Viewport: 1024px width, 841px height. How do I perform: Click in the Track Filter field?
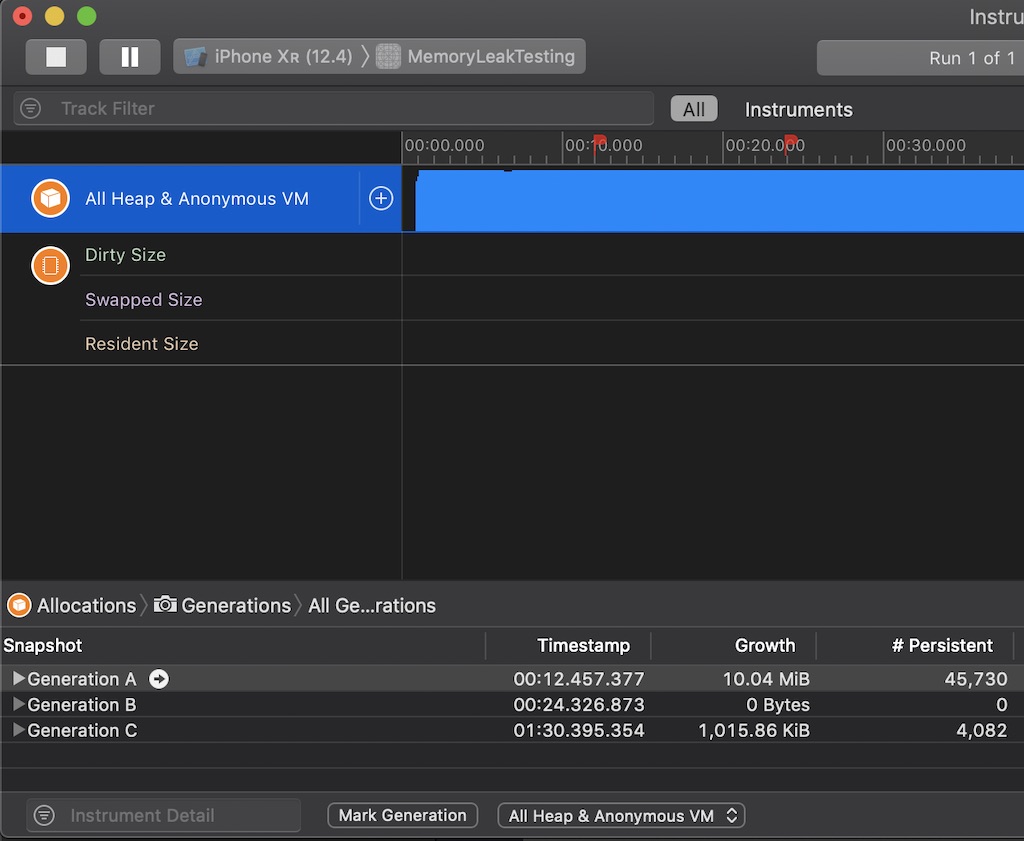click(350, 108)
